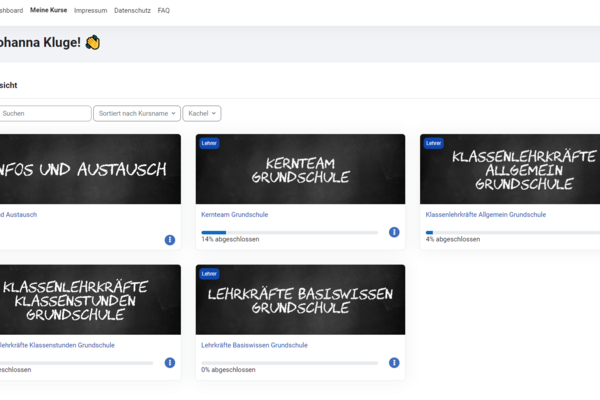The image size is (600, 400).
Task: Open Klassenlehrkräfte Allgemein Grundschule course link
Action: click(486, 214)
